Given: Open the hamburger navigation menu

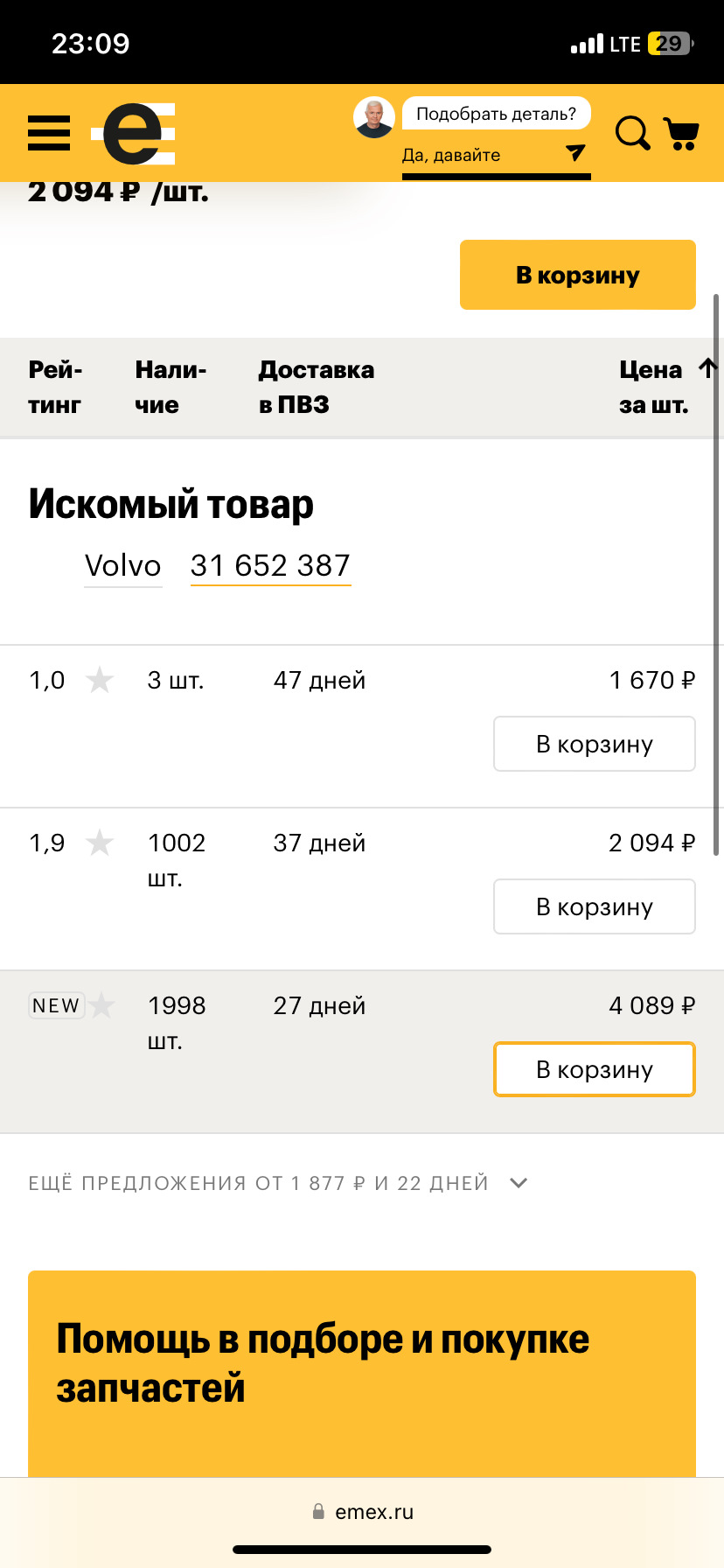Looking at the screenshot, I should pos(48,133).
